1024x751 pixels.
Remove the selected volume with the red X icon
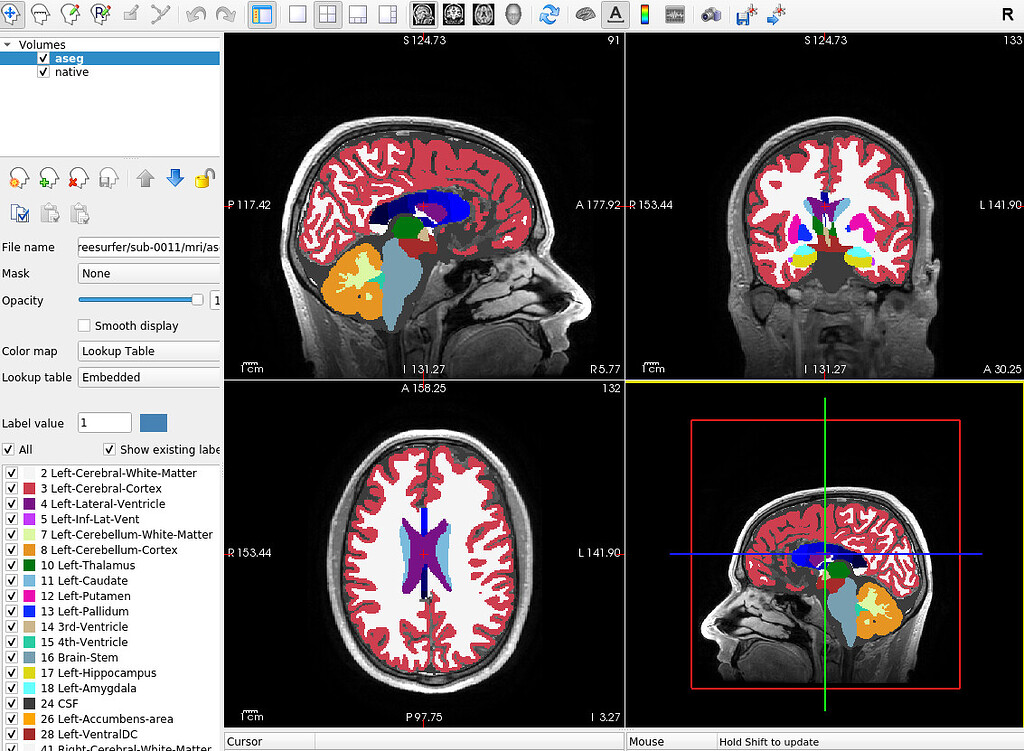(79, 178)
